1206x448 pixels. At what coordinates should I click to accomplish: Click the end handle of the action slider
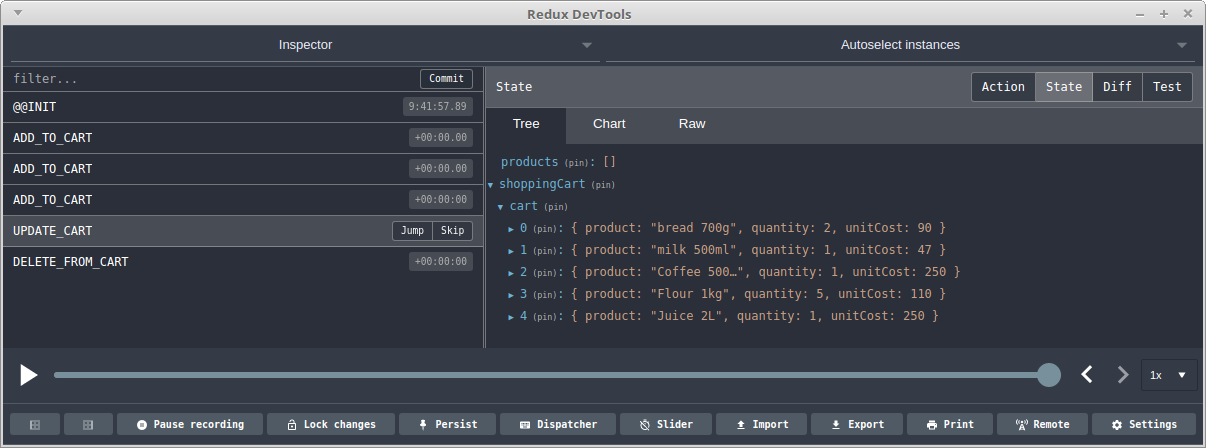point(1049,375)
